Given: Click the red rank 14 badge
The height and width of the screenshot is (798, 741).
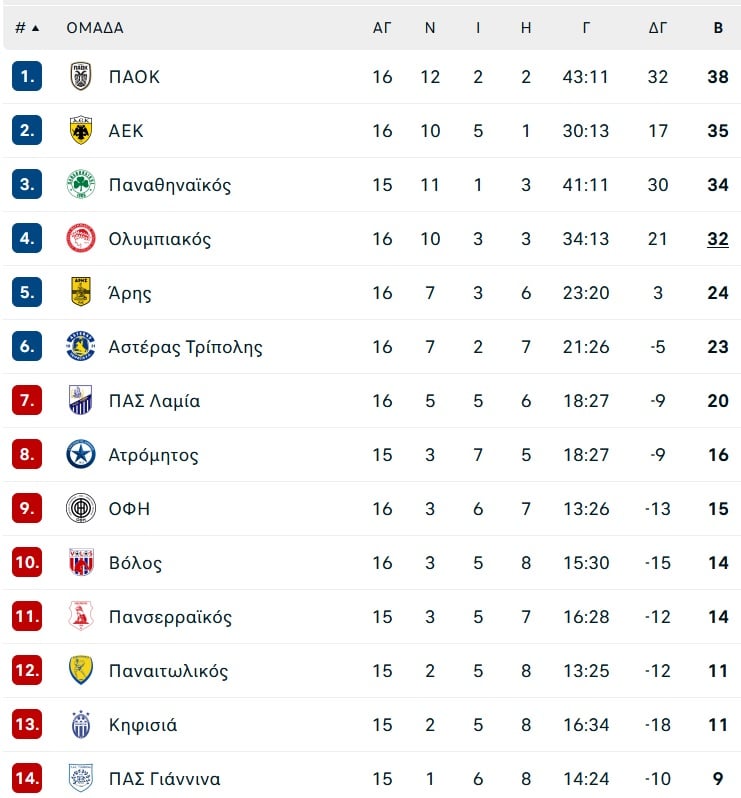Looking at the screenshot, I should (27, 778).
